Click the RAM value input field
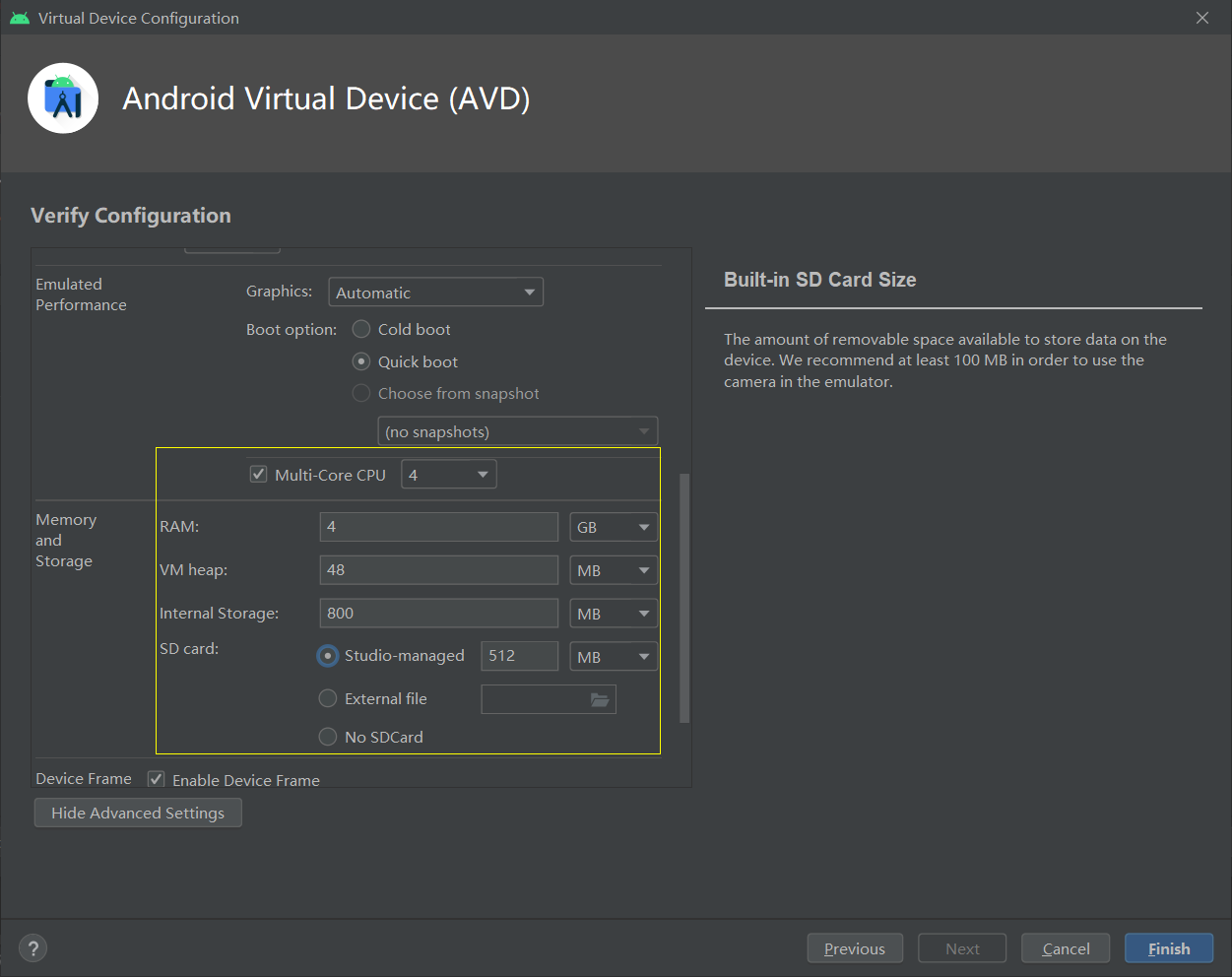Viewport: 1232px width, 977px height. point(439,527)
